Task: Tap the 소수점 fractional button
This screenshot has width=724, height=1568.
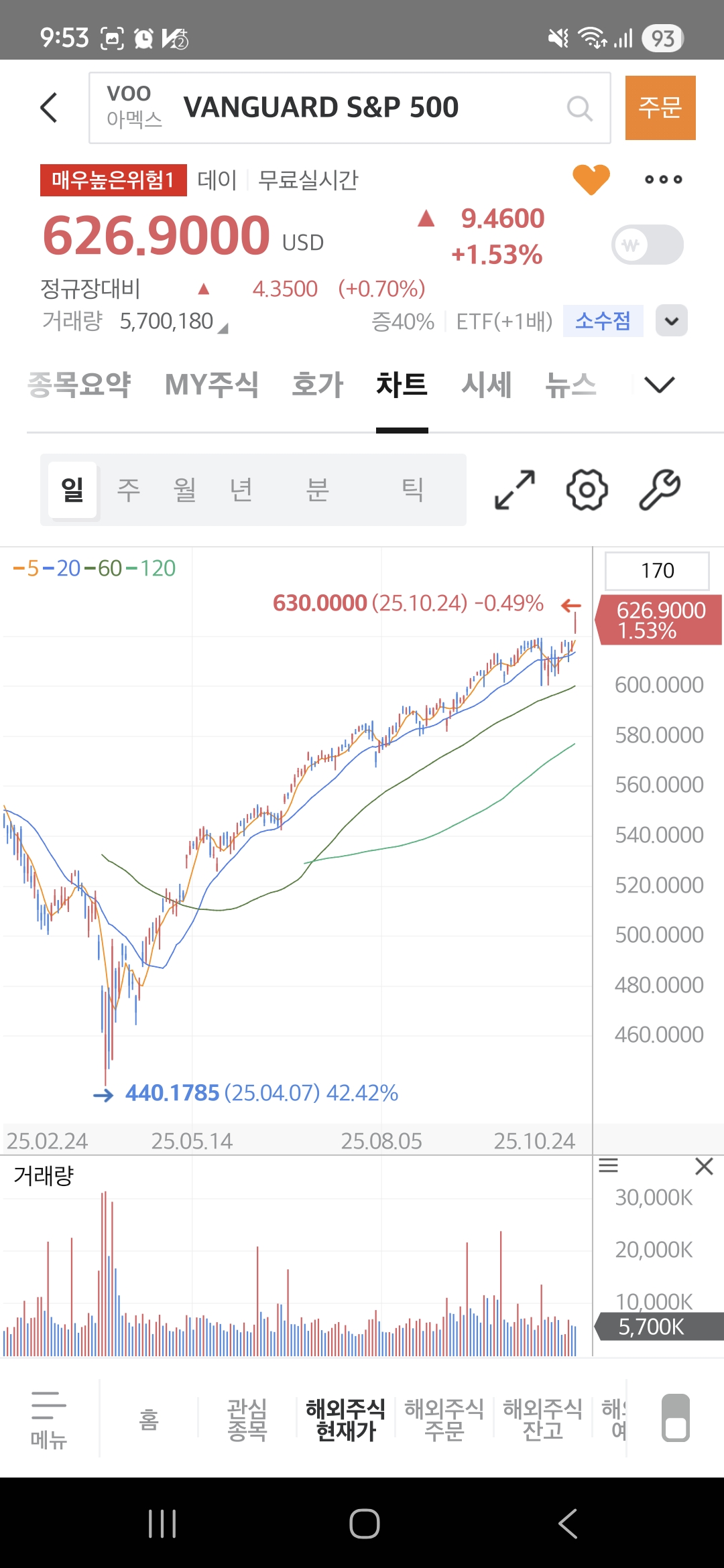Action: (x=603, y=321)
